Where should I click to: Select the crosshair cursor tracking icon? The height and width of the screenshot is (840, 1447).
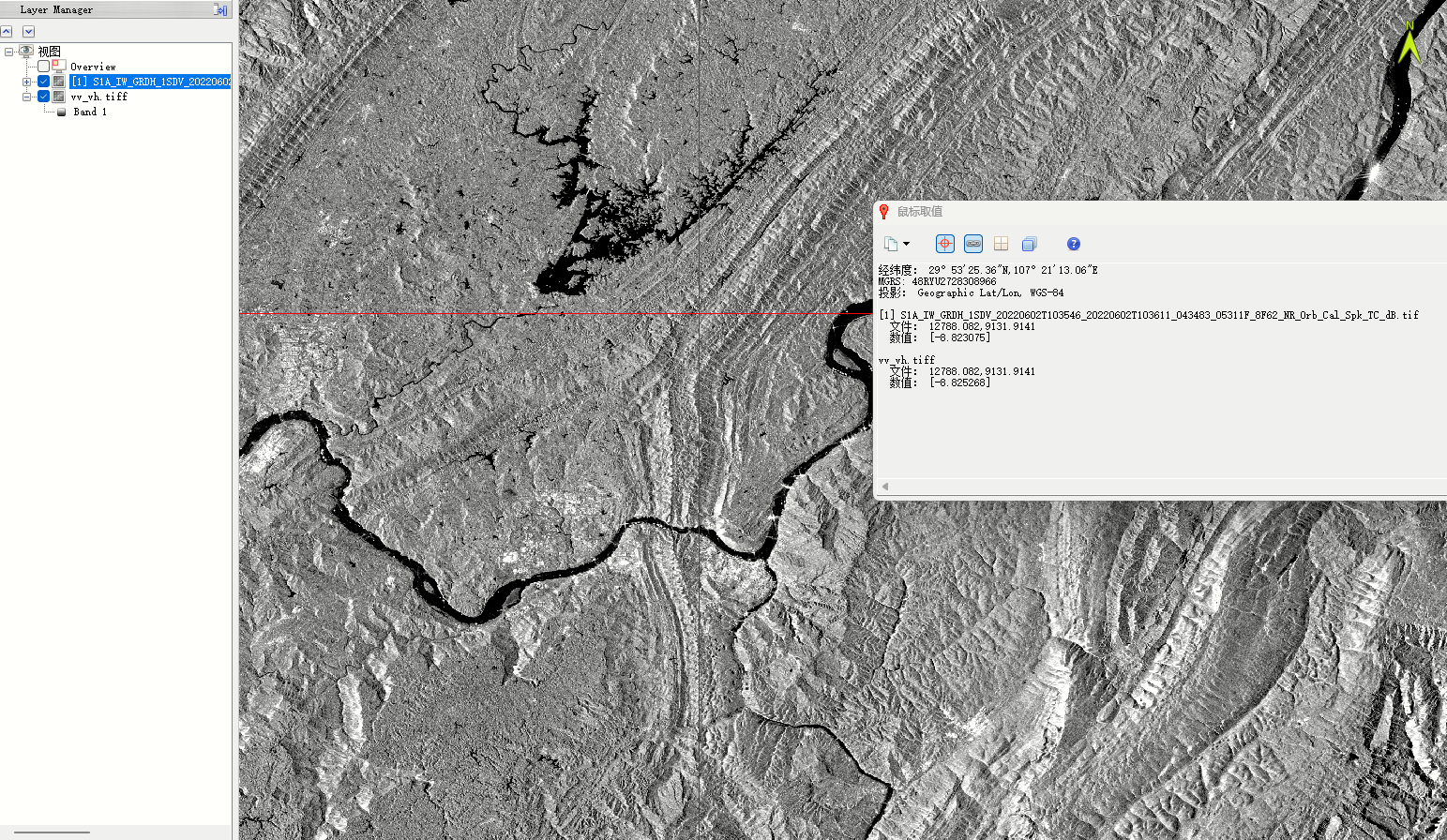944,243
